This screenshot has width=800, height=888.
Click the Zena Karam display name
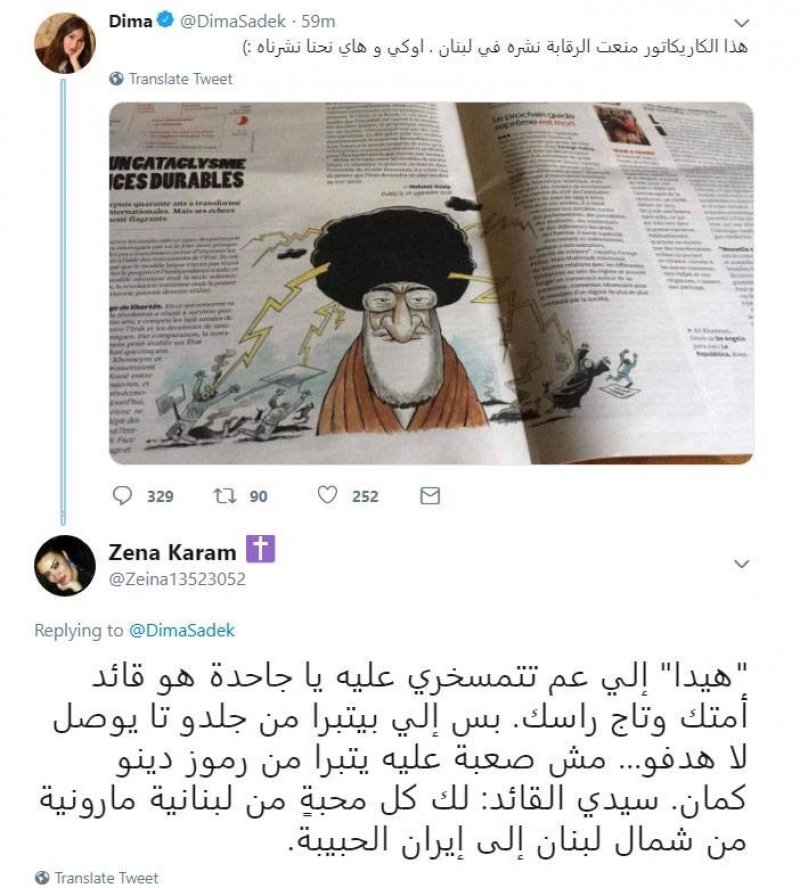click(x=172, y=552)
